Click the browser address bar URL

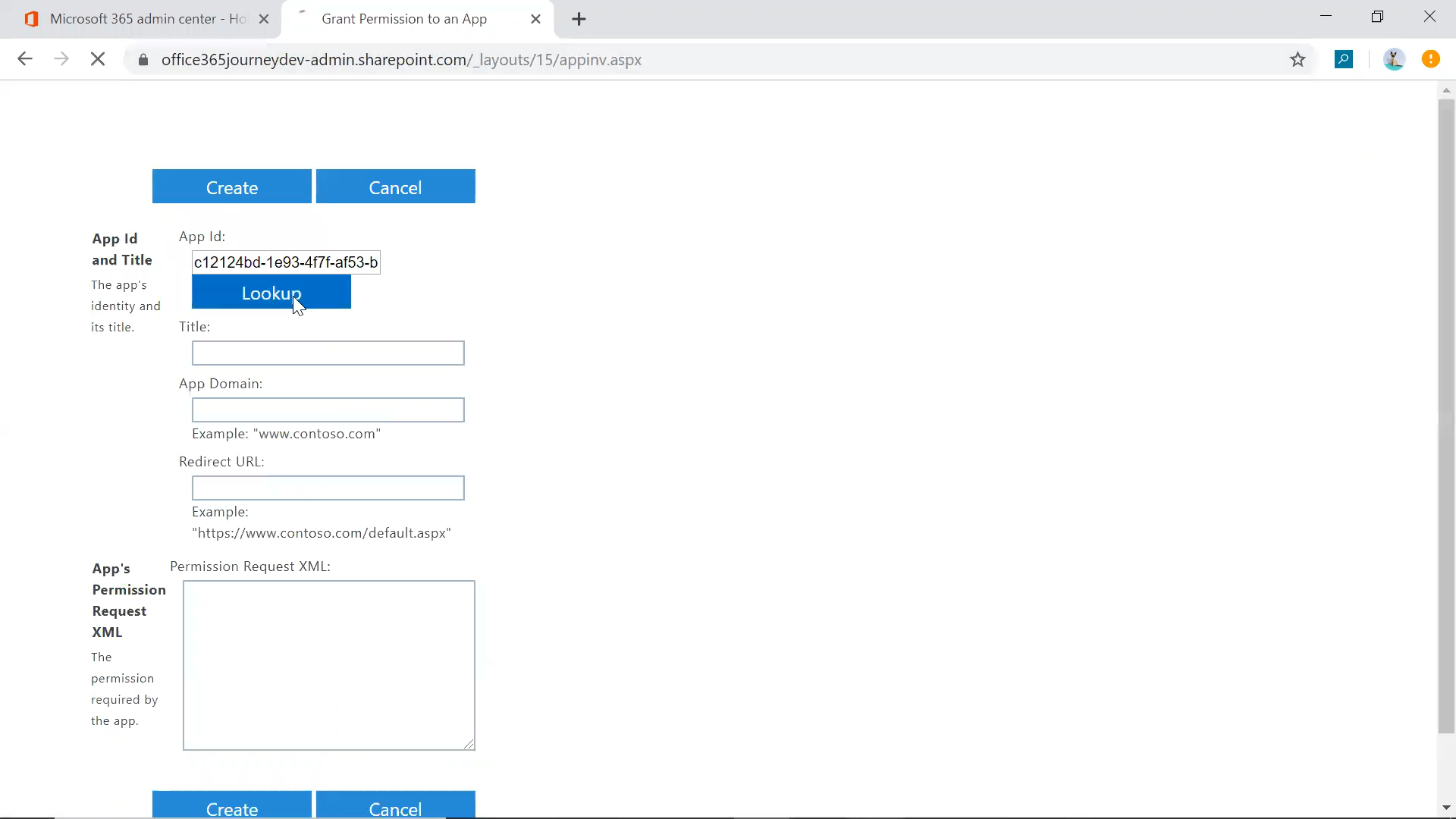point(401,60)
